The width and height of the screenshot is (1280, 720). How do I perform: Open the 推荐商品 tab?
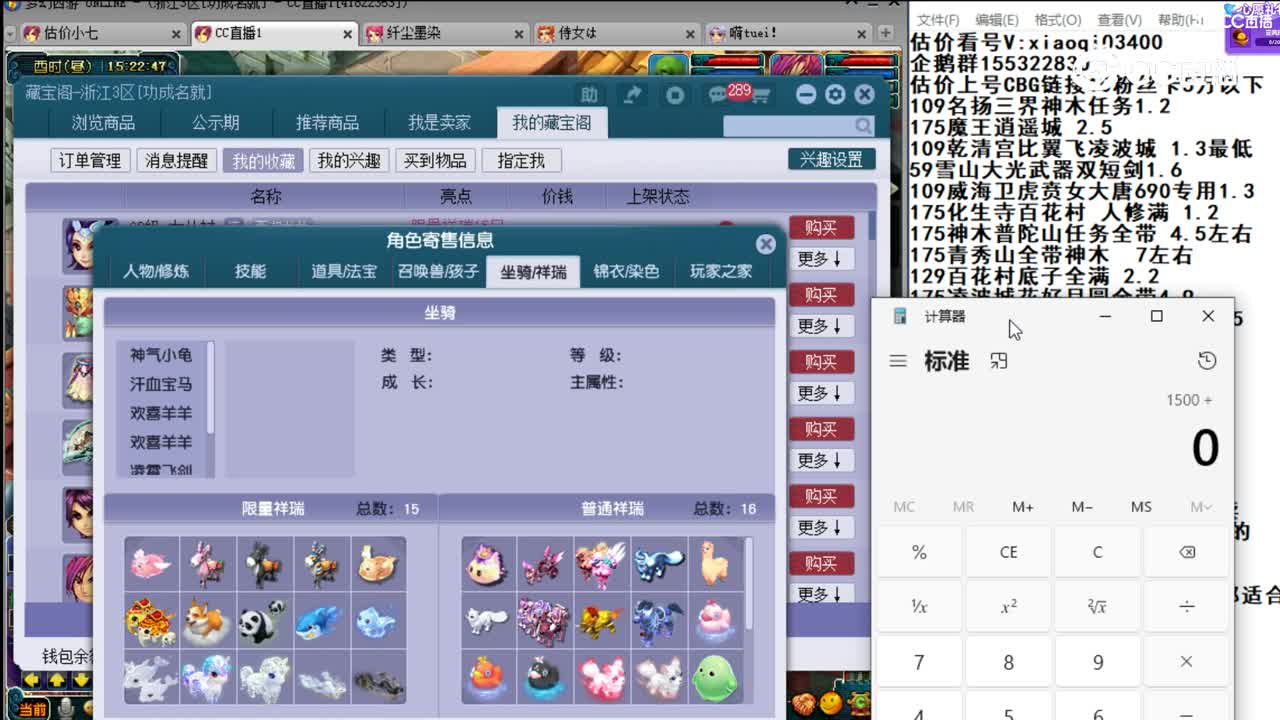click(x=327, y=123)
